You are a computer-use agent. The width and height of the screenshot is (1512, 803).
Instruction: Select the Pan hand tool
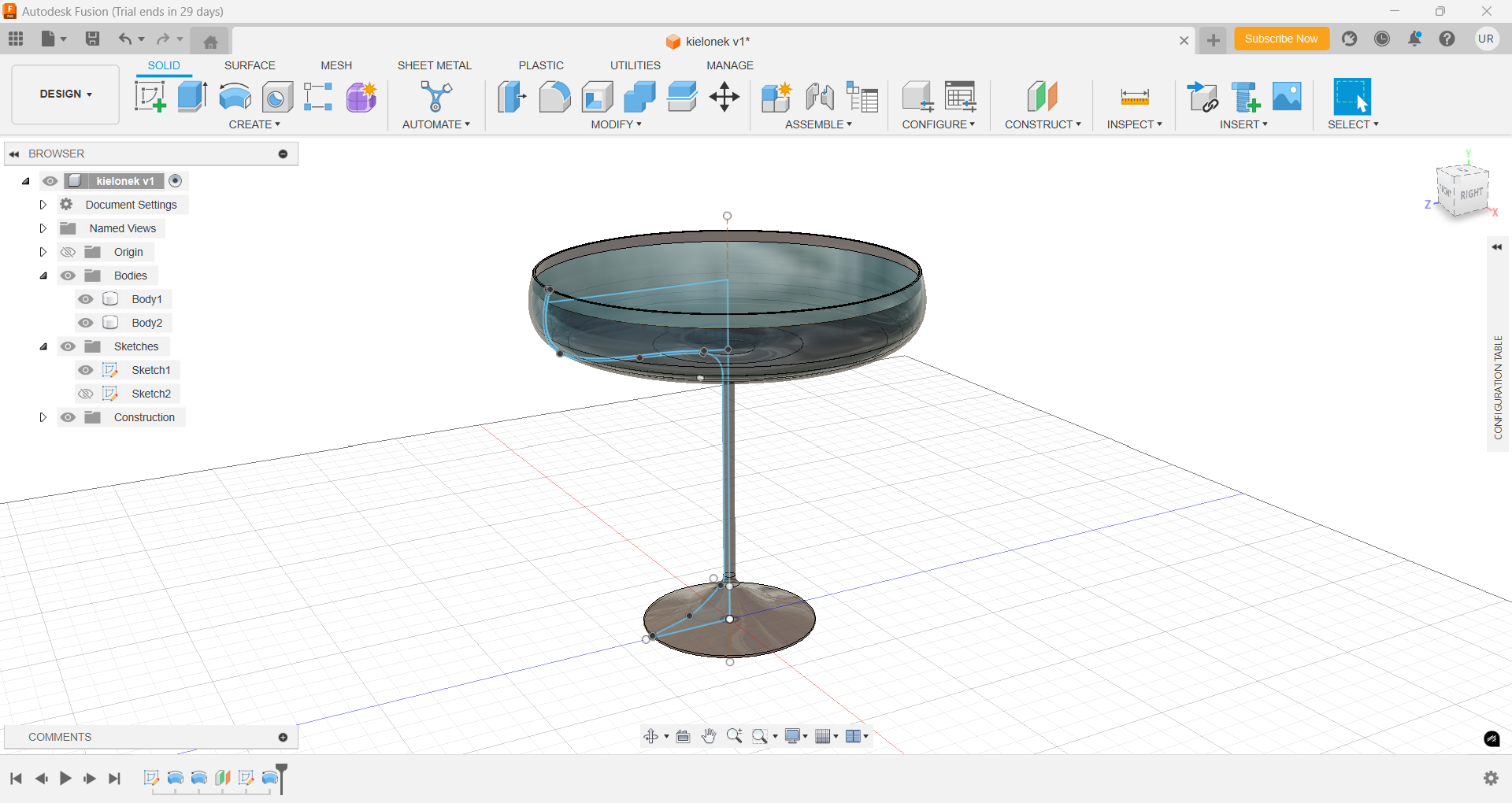click(x=709, y=736)
